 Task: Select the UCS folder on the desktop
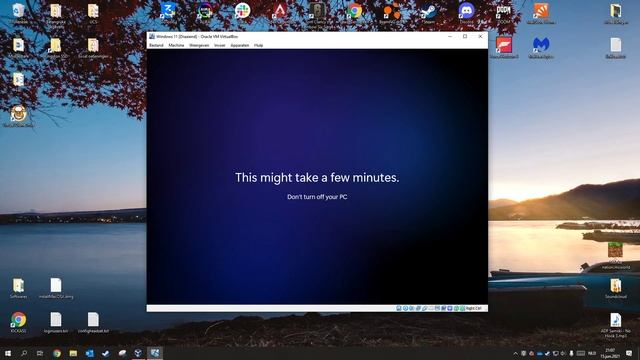point(93,12)
